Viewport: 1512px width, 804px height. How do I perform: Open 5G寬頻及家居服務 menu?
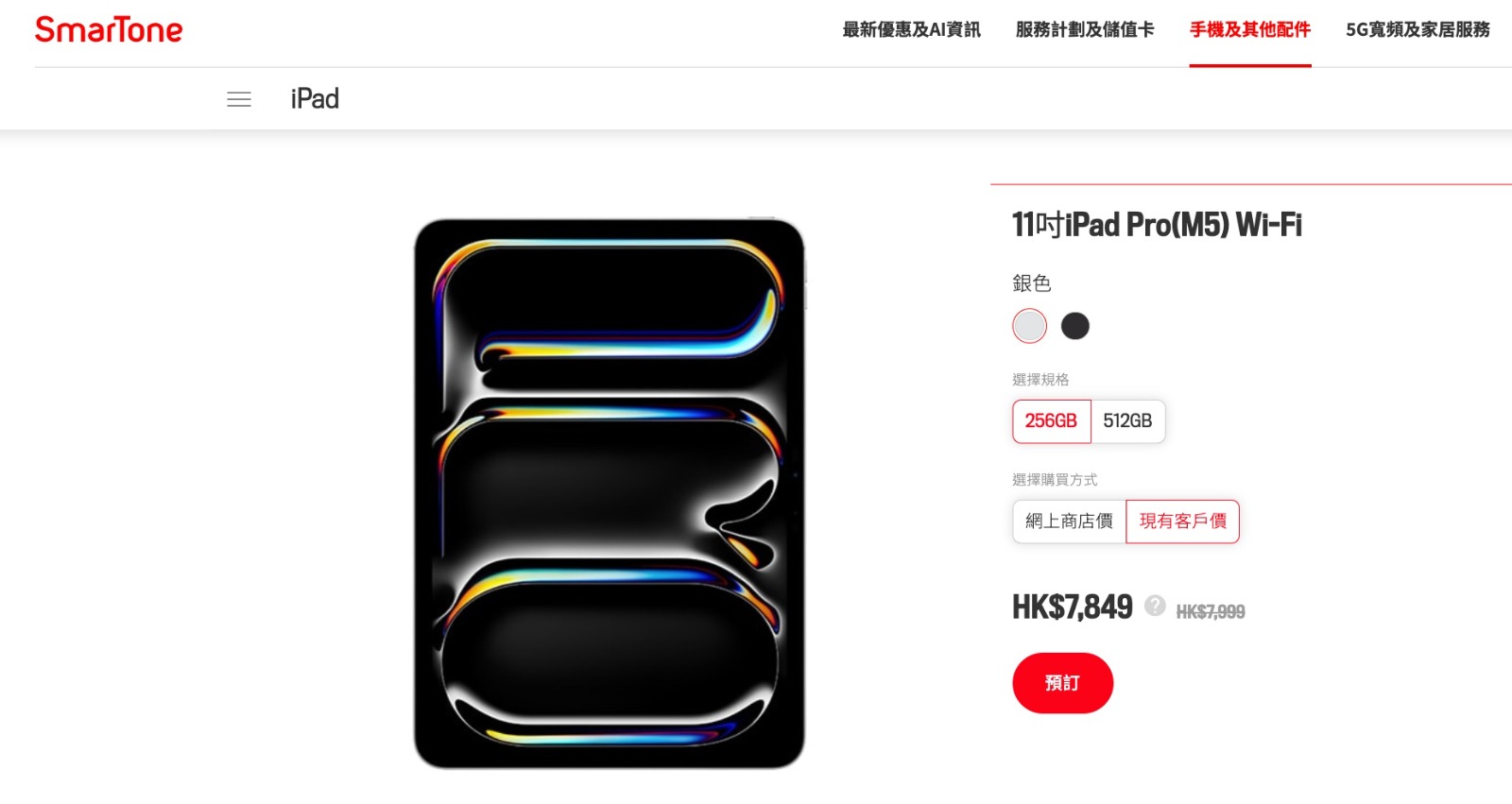point(1417,30)
